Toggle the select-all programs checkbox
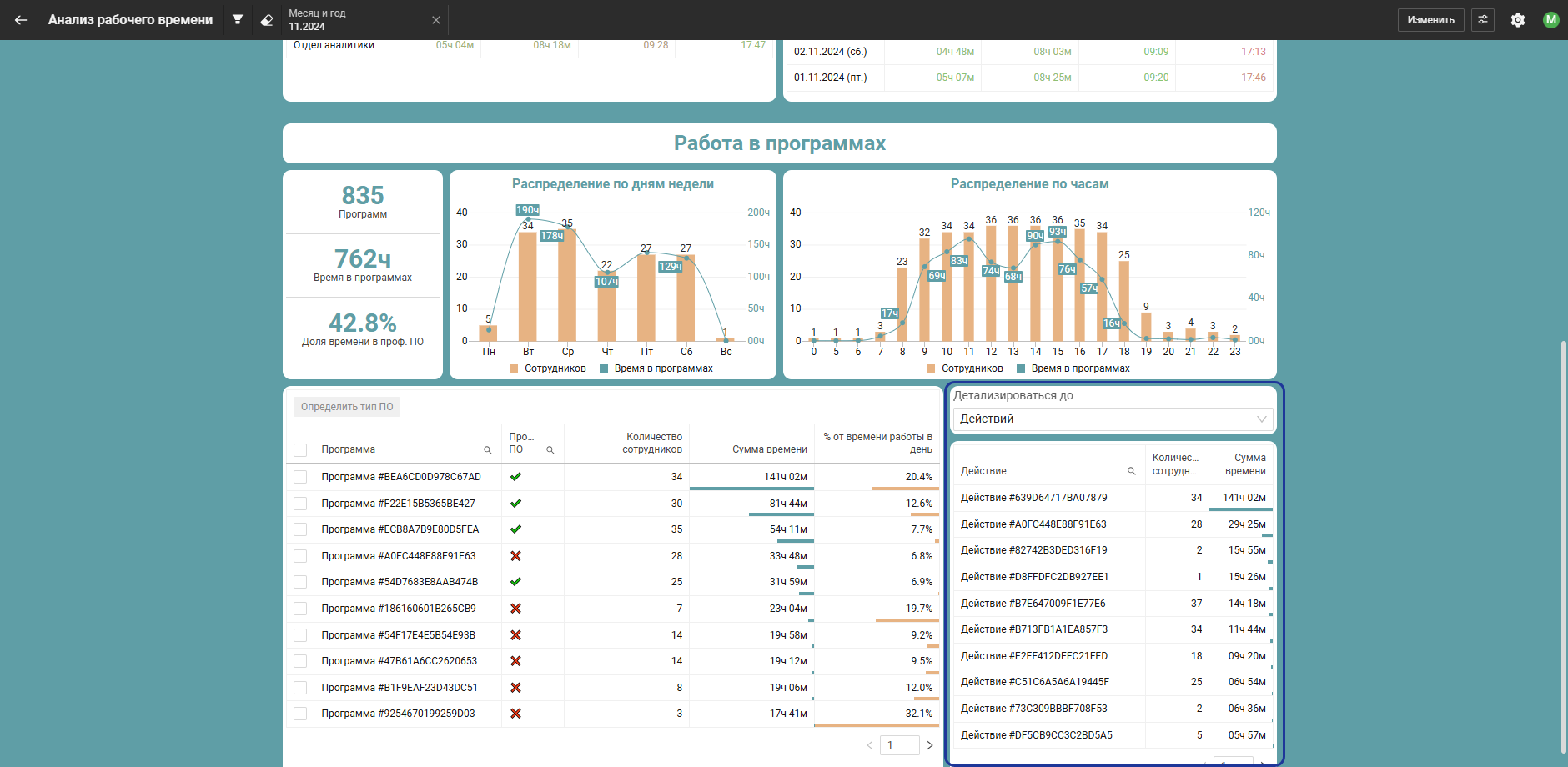Screen dimensions: 1568x767 coord(300,450)
